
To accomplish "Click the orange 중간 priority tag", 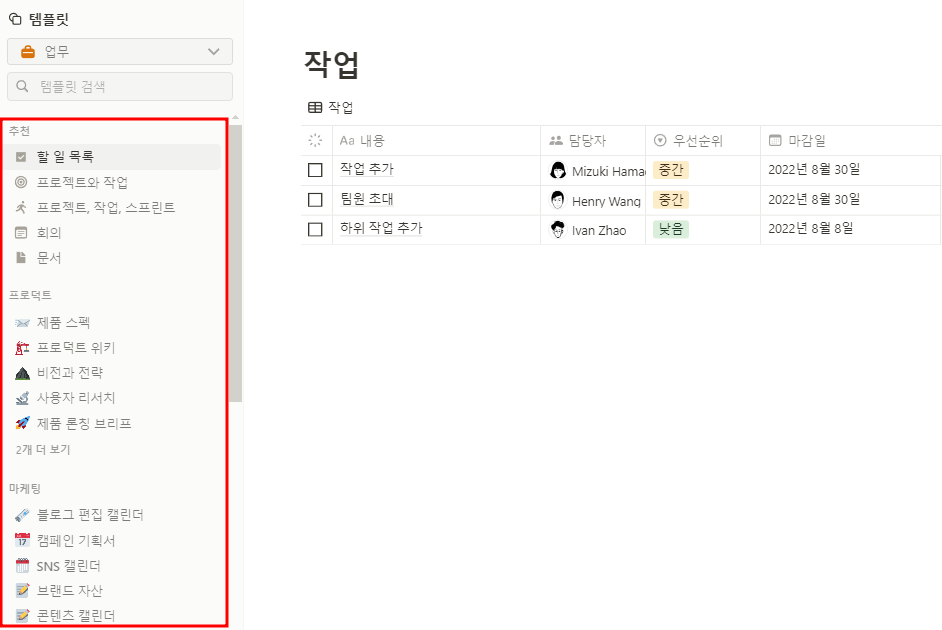I will pos(671,169).
